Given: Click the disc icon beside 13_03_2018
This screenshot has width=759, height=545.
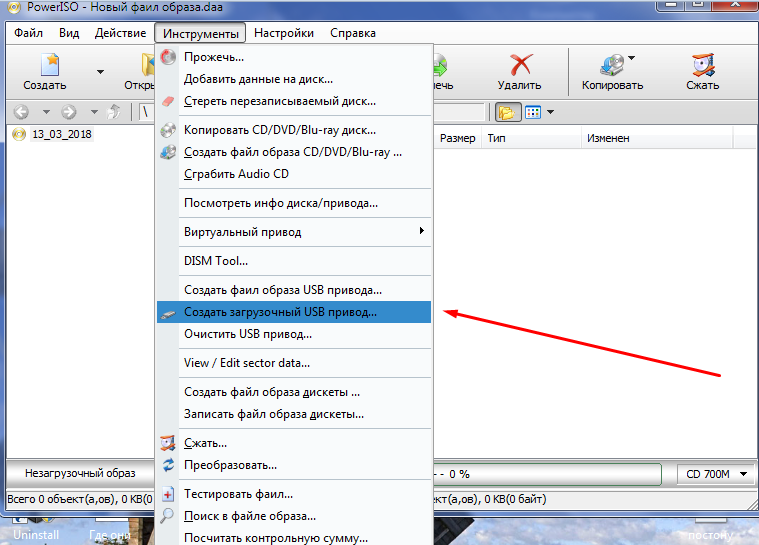Looking at the screenshot, I should pos(19,134).
